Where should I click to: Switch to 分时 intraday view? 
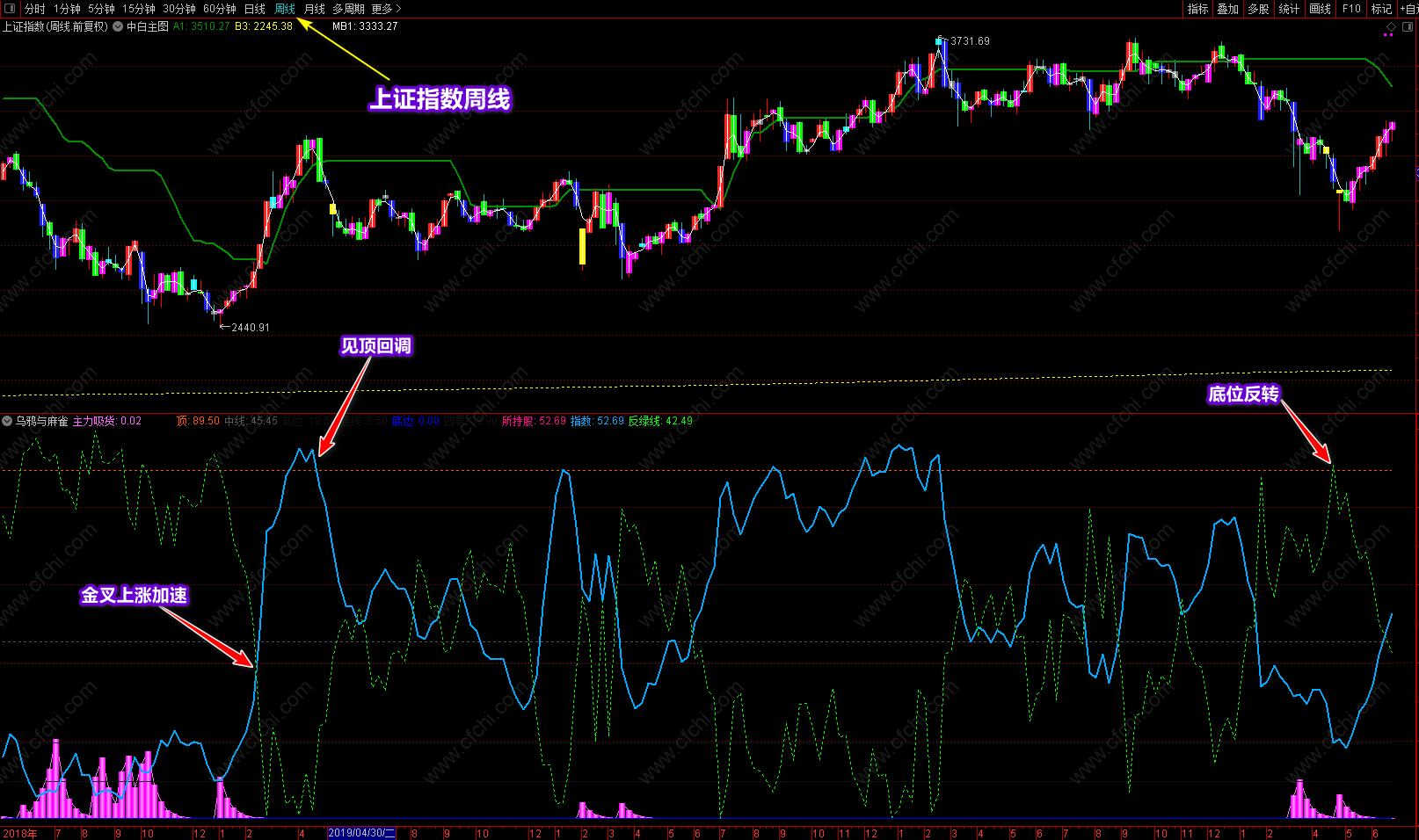pyautogui.click(x=35, y=9)
